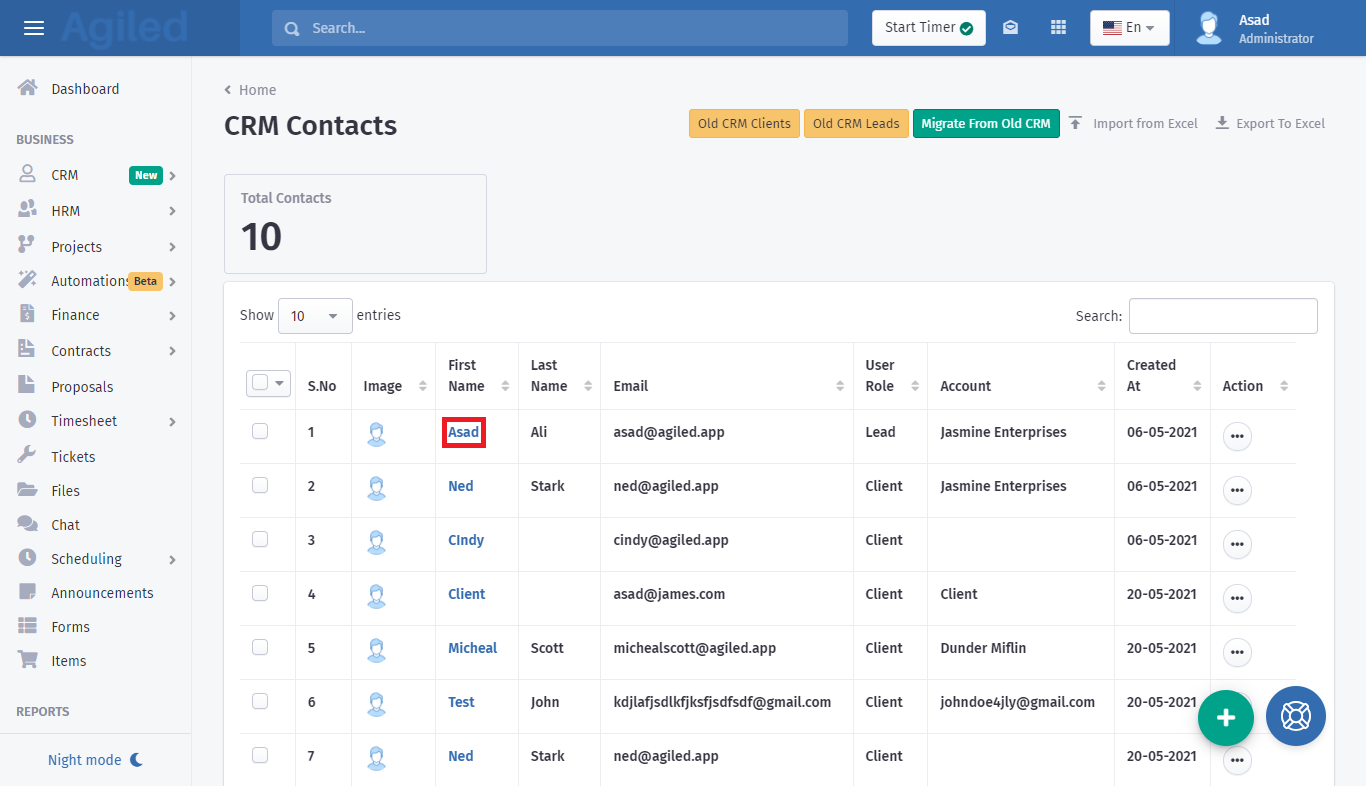This screenshot has height=786, width=1366.
Task: Click the Import from Excel icon
Action: (x=1075, y=123)
